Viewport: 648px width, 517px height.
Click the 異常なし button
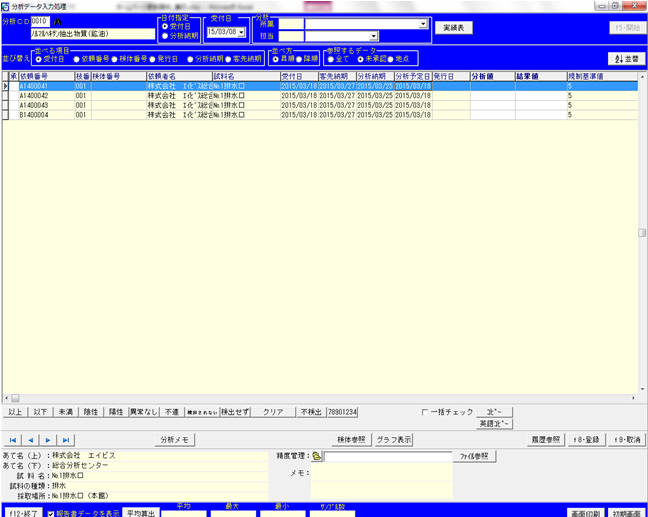(x=144, y=412)
